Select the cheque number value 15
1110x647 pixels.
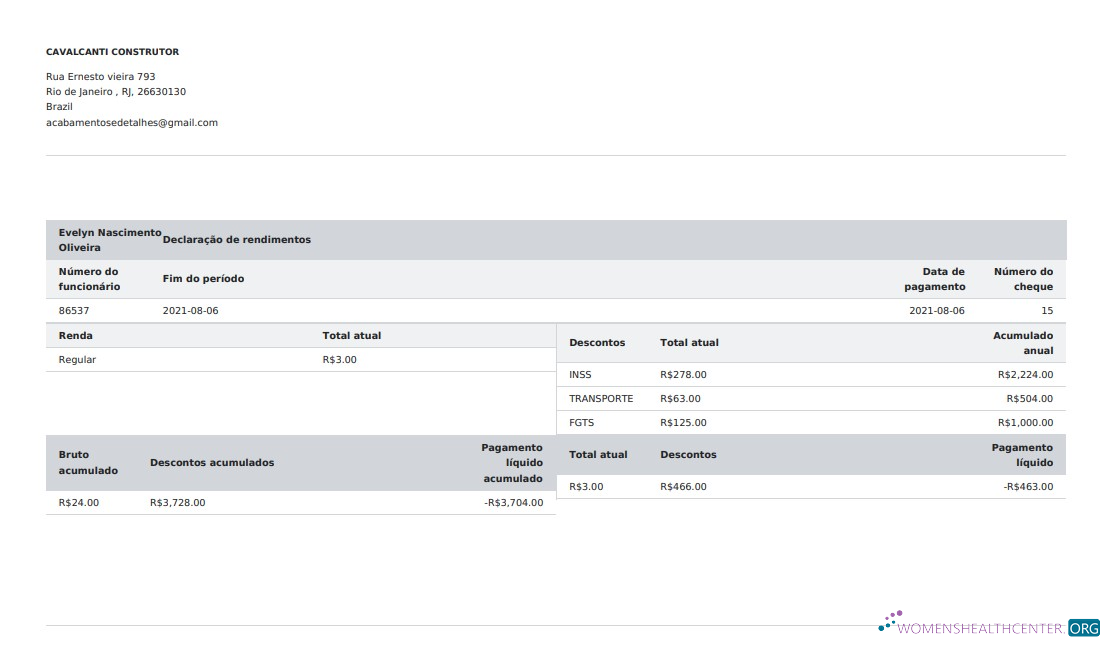click(x=1046, y=311)
